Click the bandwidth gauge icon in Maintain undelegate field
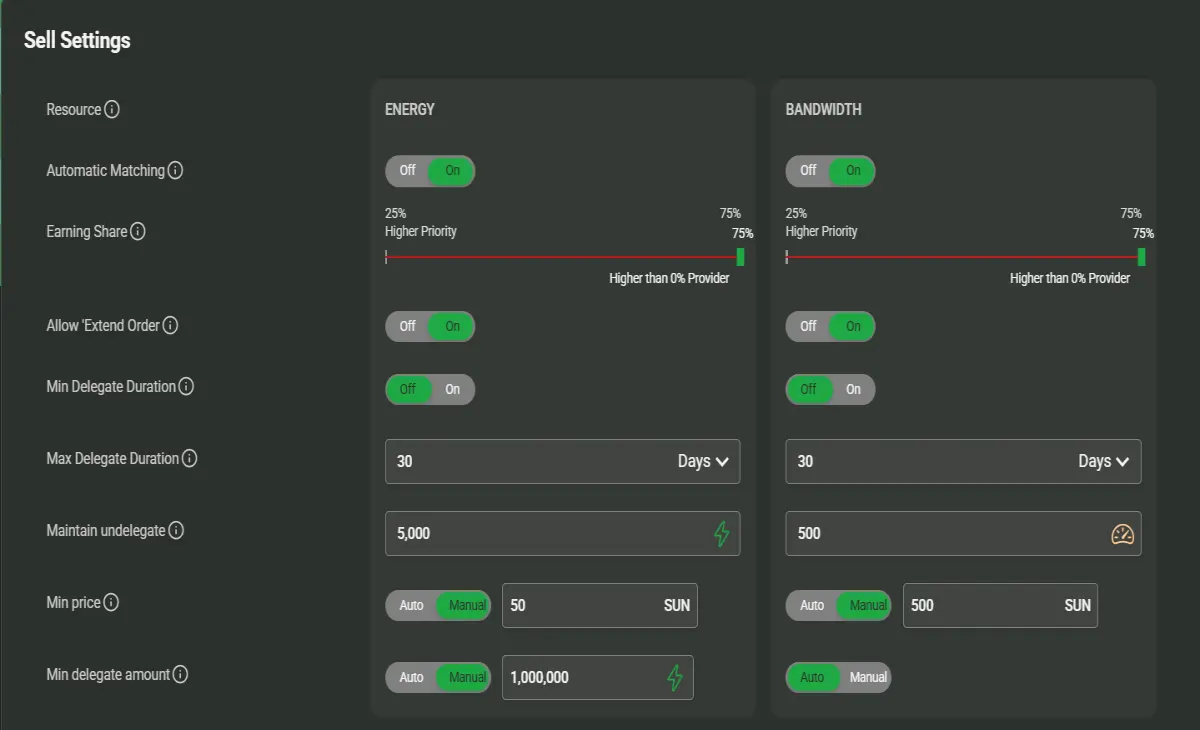 [1123, 534]
